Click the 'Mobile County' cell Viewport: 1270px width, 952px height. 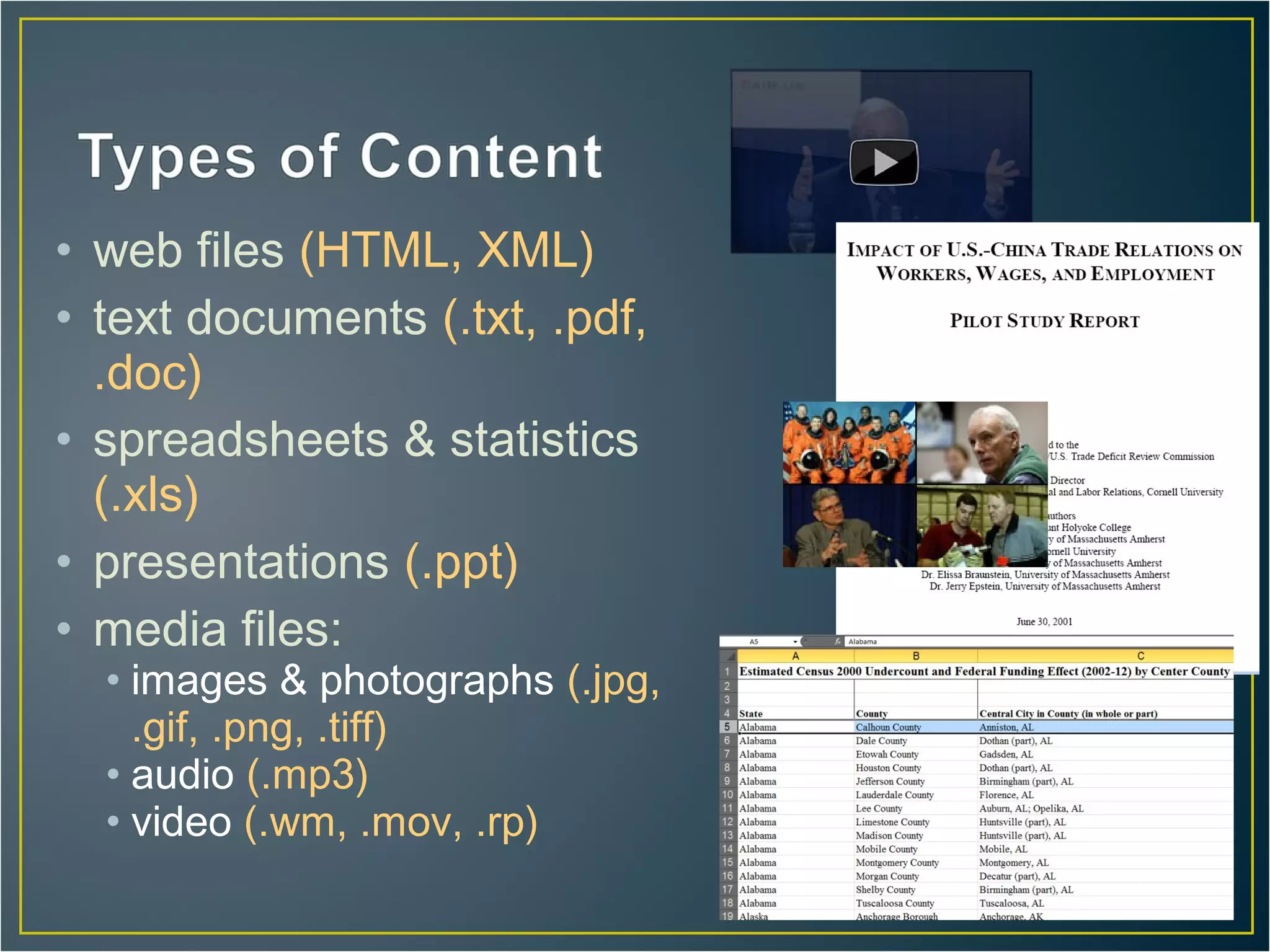[x=916, y=849]
